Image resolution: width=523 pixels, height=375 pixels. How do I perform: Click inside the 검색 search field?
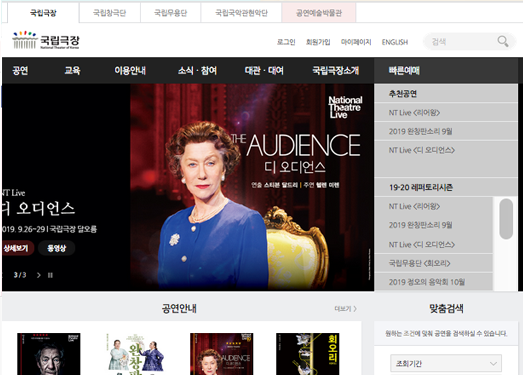pos(460,42)
